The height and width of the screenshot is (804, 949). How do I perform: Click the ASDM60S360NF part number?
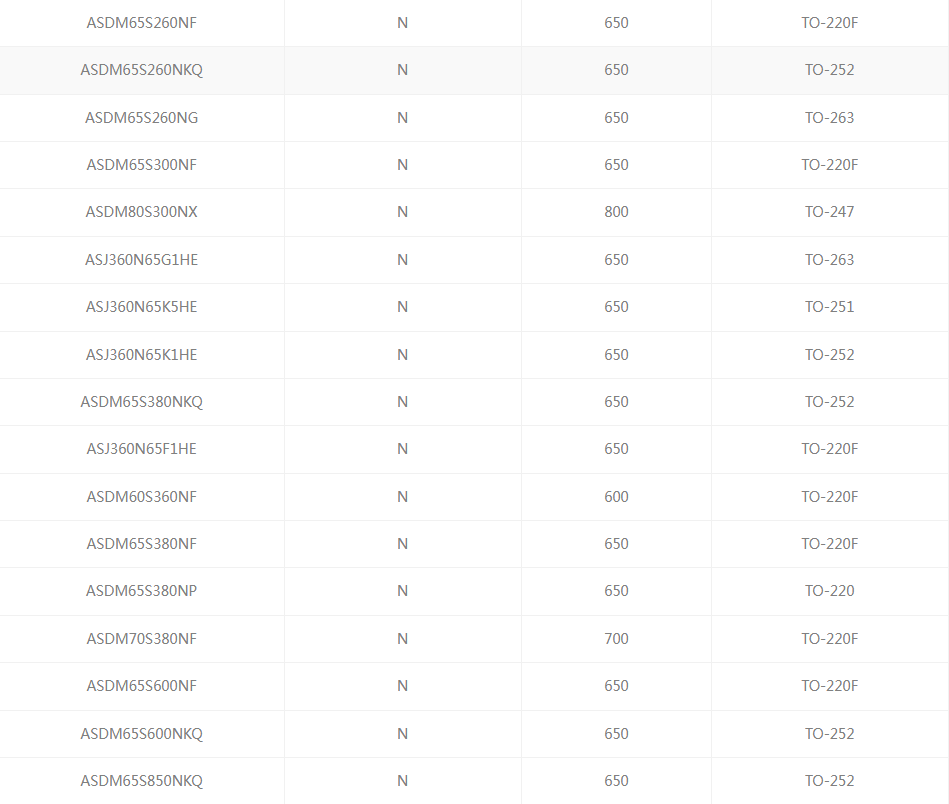tap(141, 497)
